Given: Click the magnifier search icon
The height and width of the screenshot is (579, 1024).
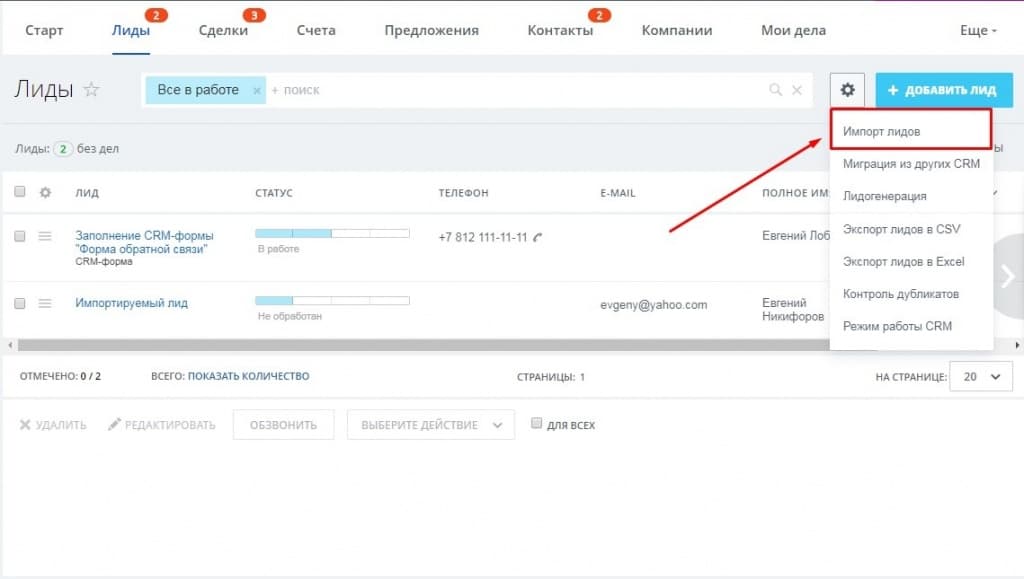Looking at the screenshot, I should [775, 90].
